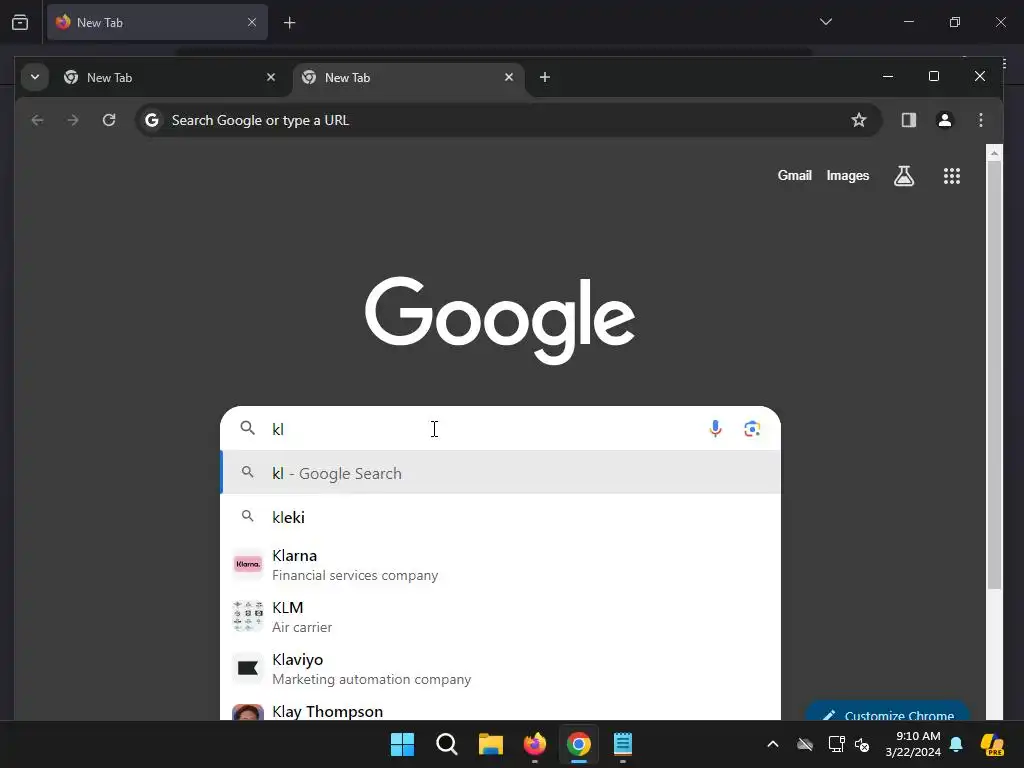This screenshot has width=1024, height=768.
Task: Open the Images link
Action: point(848,176)
